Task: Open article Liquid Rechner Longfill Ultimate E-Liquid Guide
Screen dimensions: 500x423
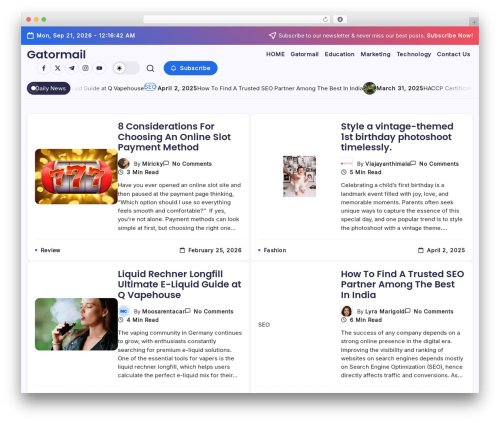Action: 179,284
